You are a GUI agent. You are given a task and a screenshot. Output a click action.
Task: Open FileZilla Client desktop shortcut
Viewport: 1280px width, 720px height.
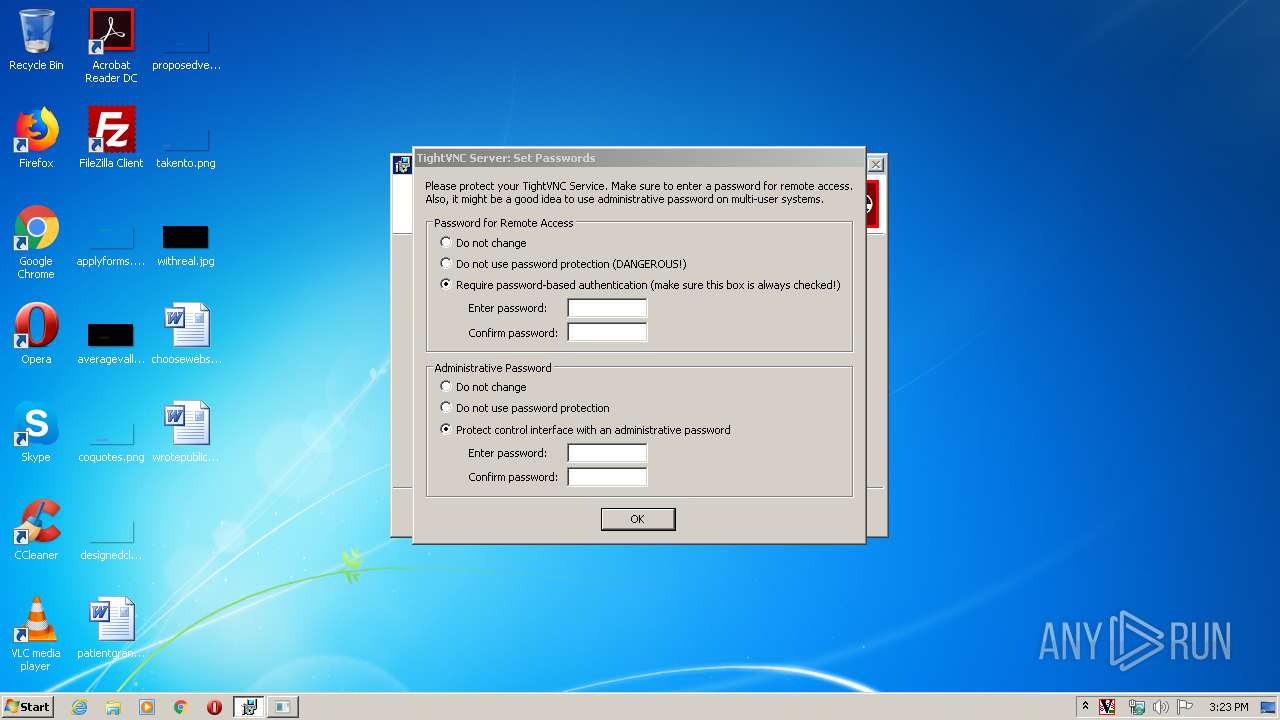[111, 138]
